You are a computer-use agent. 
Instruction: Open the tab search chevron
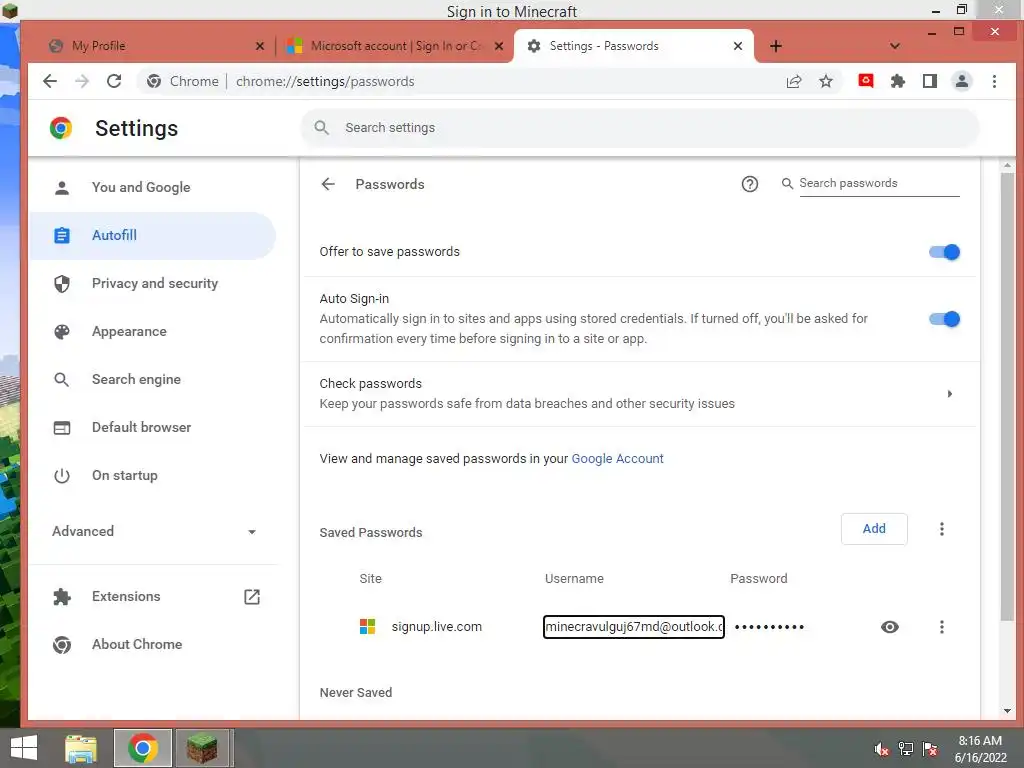(x=895, y=46)
